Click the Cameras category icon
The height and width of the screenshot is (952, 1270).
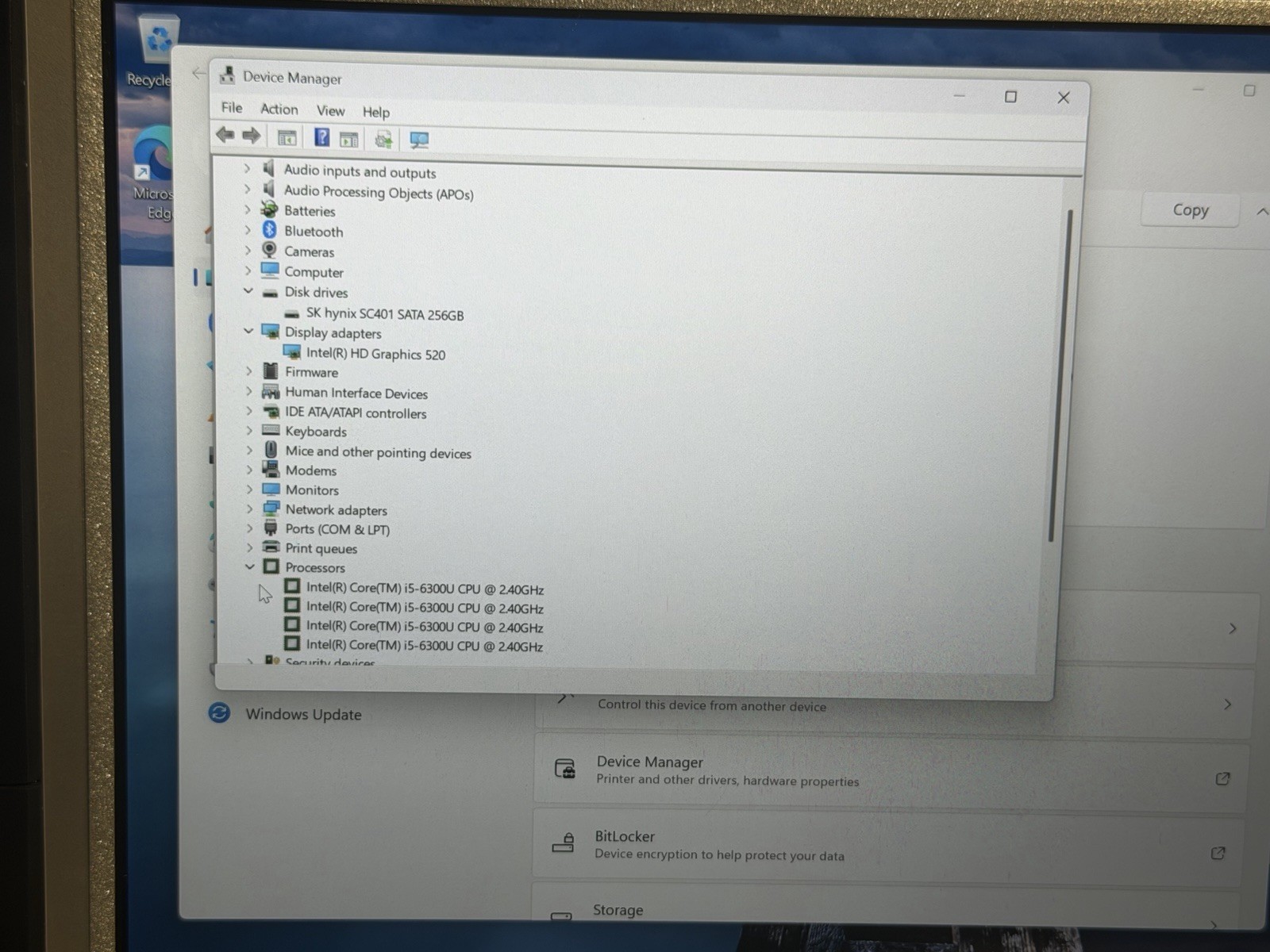(269, 251)
